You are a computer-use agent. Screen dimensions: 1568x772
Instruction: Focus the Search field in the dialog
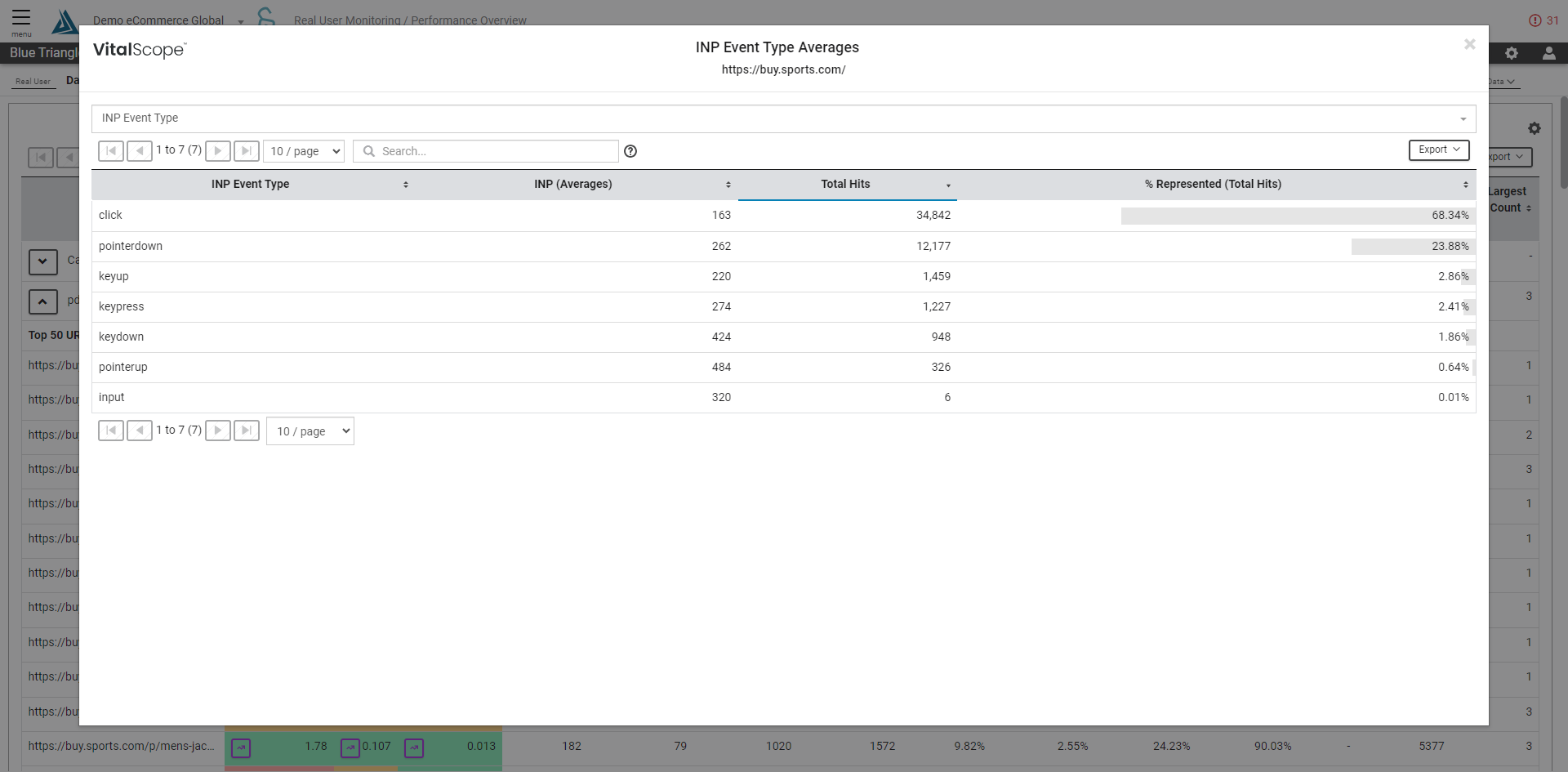tap(486, 151)
